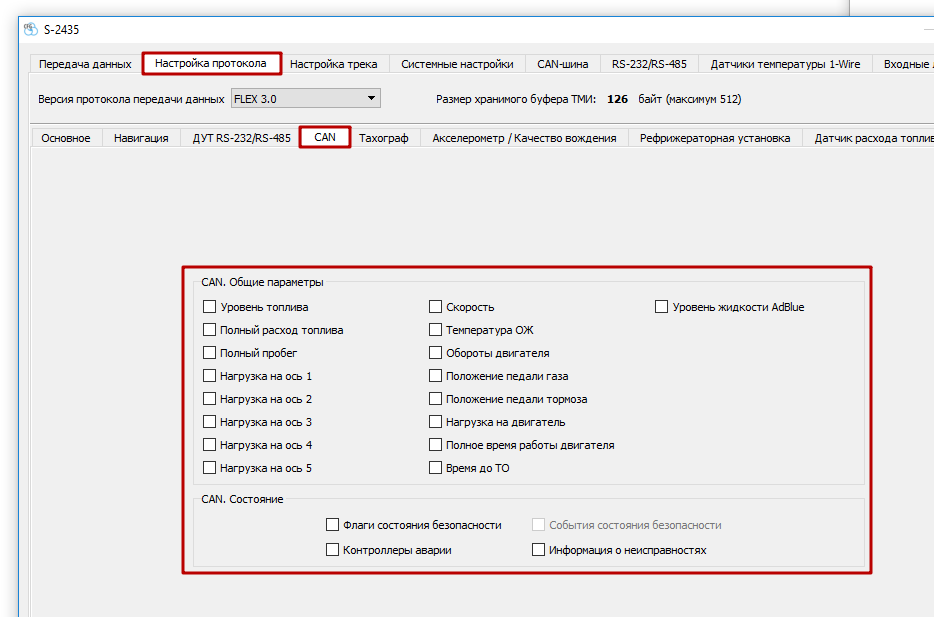This screenshot has height=617, width=934.
Task: Tick the Полный расход топлива checkbox
Action: (210, 330)
